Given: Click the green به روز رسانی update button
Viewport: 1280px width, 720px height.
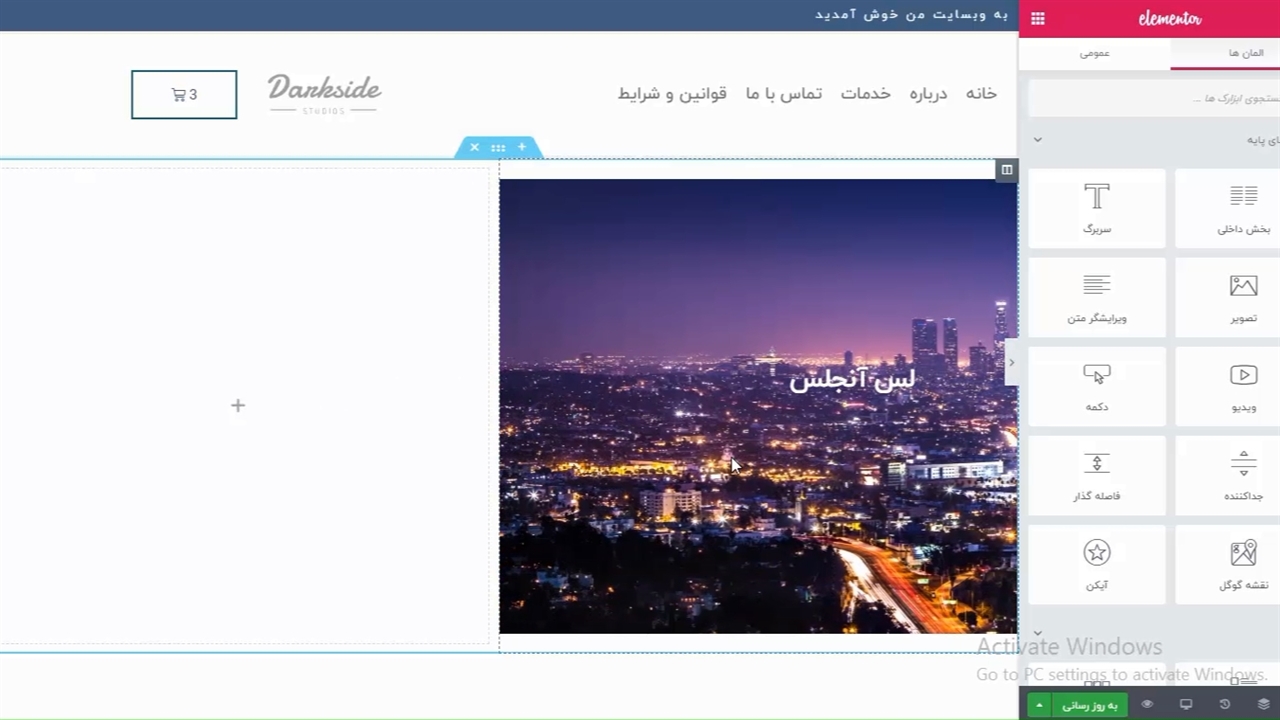Looking at the screenshot, I should (x=1089, y=705).
